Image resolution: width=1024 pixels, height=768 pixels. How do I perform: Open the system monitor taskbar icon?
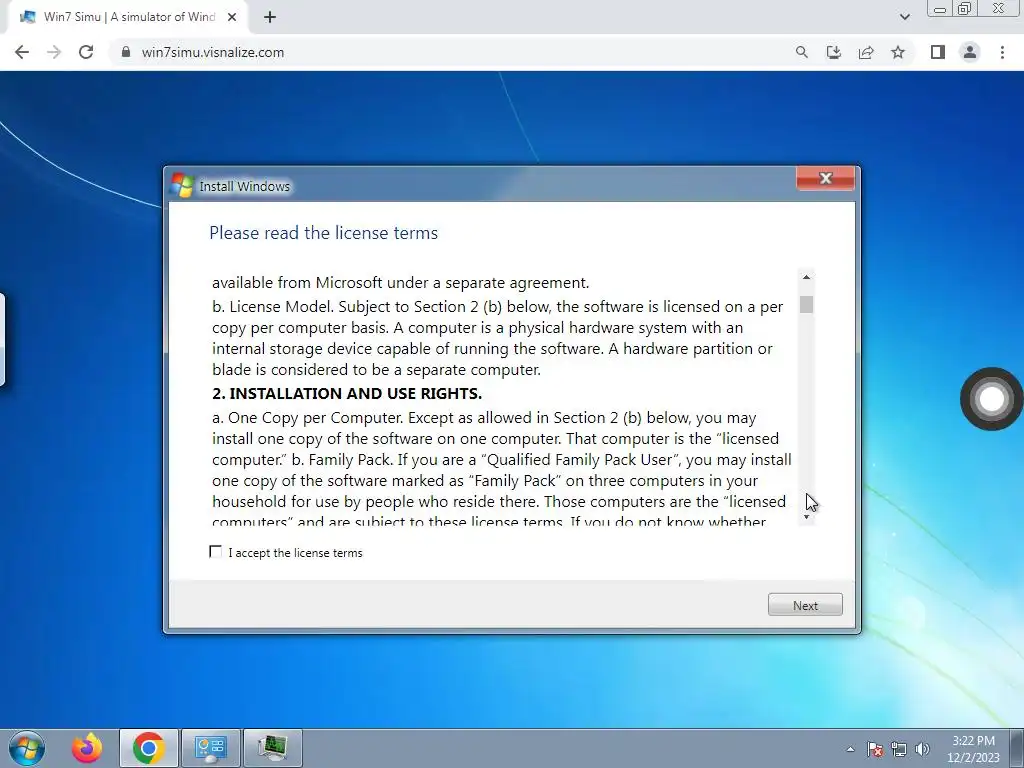pyautogui.click(x=272, y=748)
